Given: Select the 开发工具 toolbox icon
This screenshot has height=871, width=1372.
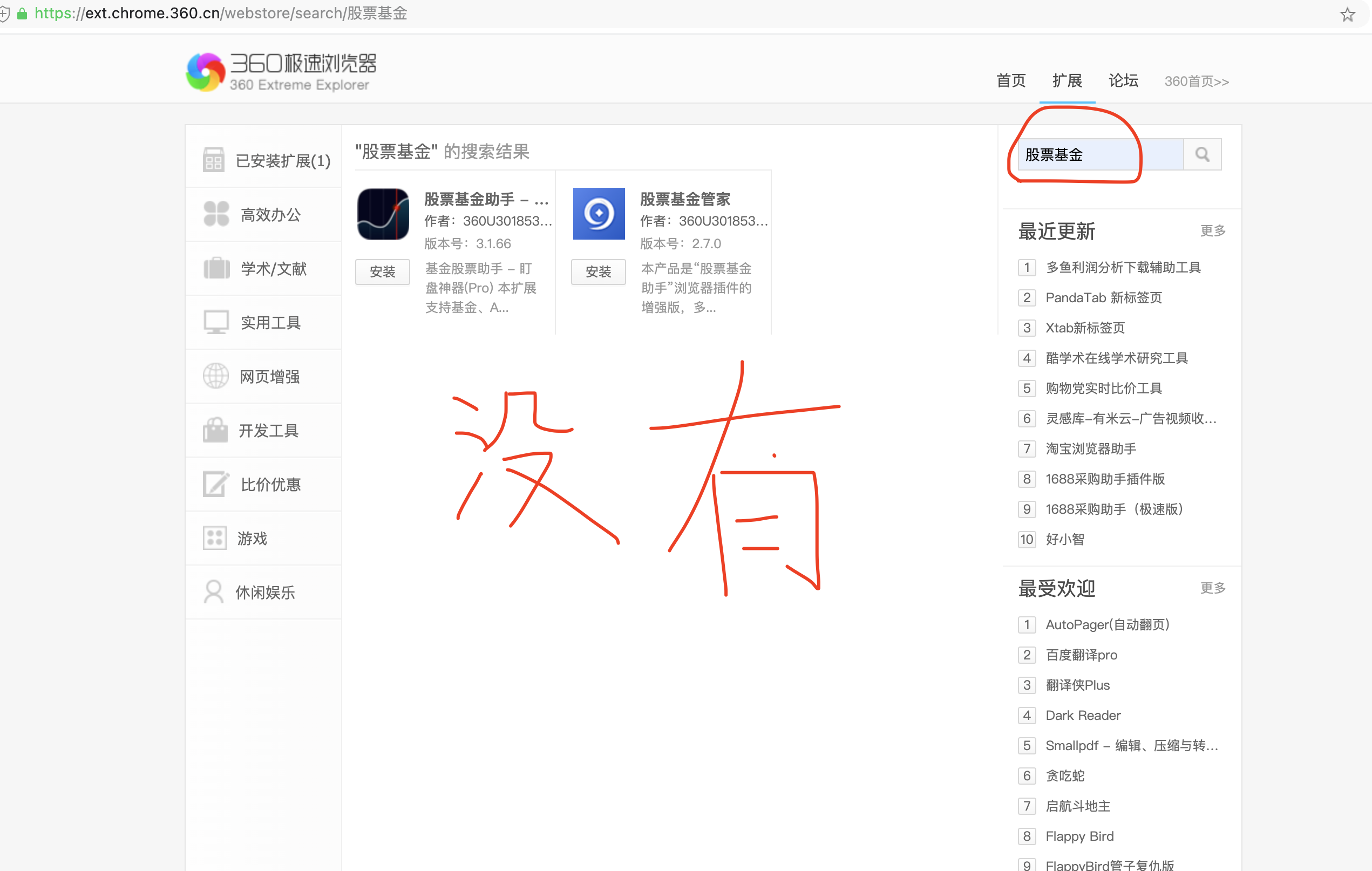Looking at the screenshot, I should click(x=215, y=430).
